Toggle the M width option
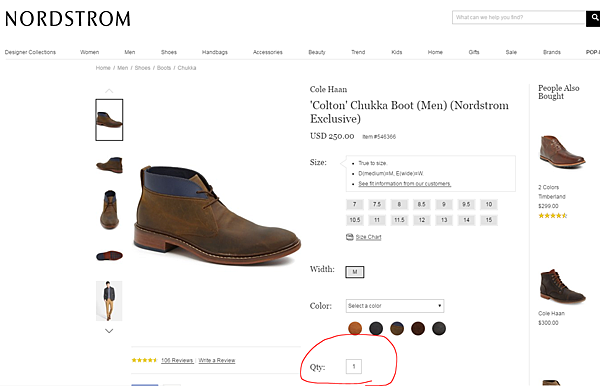The width and height of the screenshot is (600, 386). [x=355, y=272]
